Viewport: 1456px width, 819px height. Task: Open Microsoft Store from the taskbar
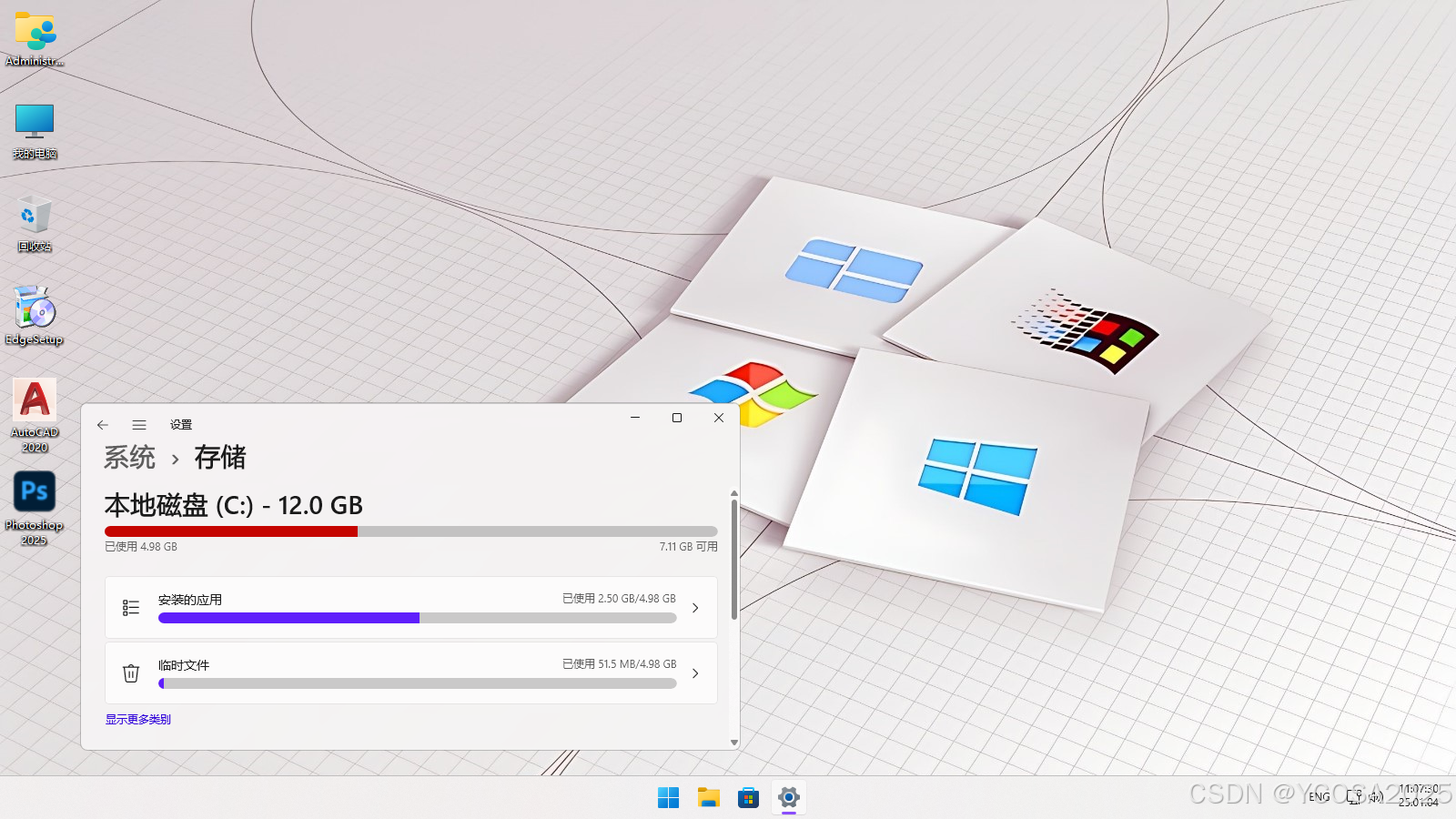tap(749, 798)
